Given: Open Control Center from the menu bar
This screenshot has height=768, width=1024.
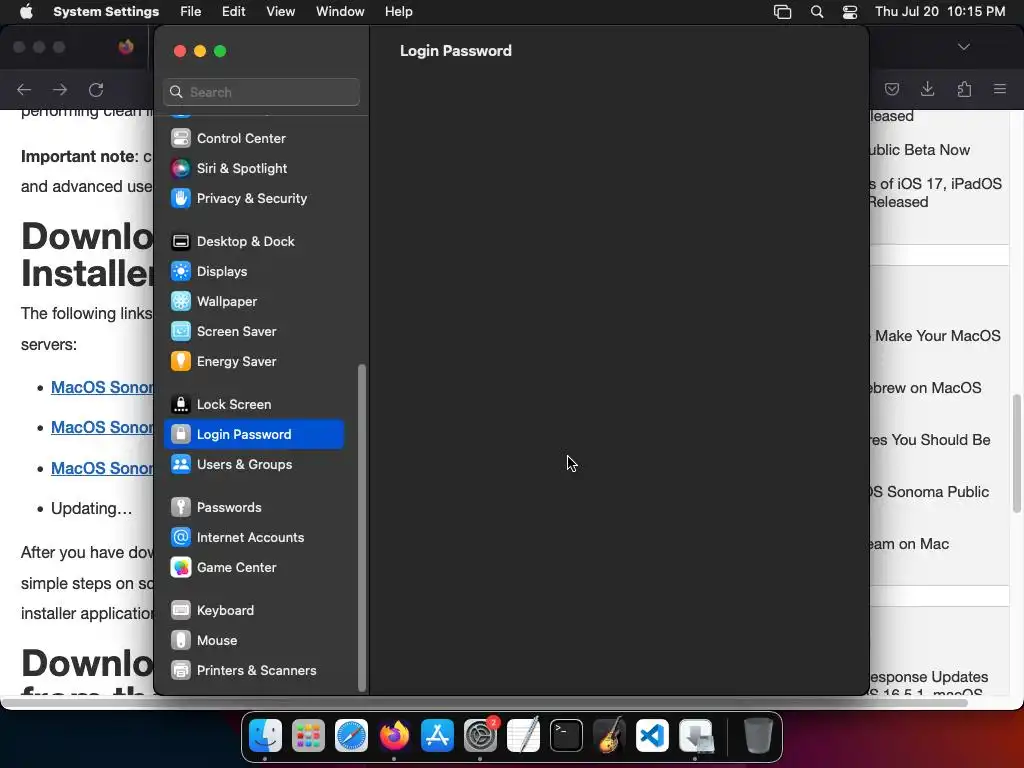Looking at the screenshot, I should [x=850, y=12].
